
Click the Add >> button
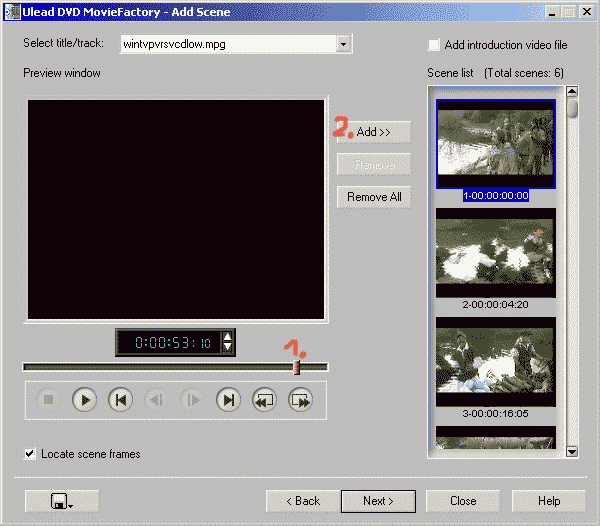pyautogui.click(x=374, y=132)
